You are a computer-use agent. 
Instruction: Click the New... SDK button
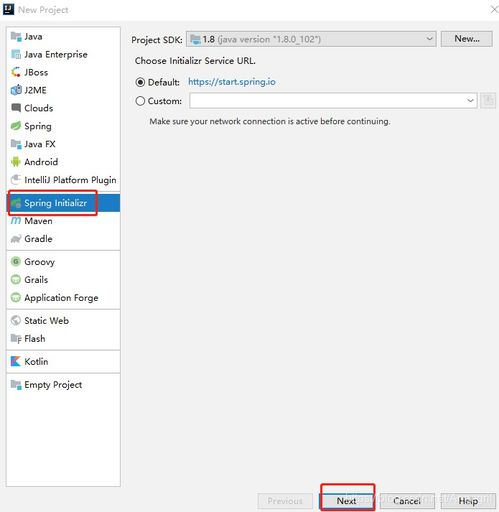[x=466, y=39]
